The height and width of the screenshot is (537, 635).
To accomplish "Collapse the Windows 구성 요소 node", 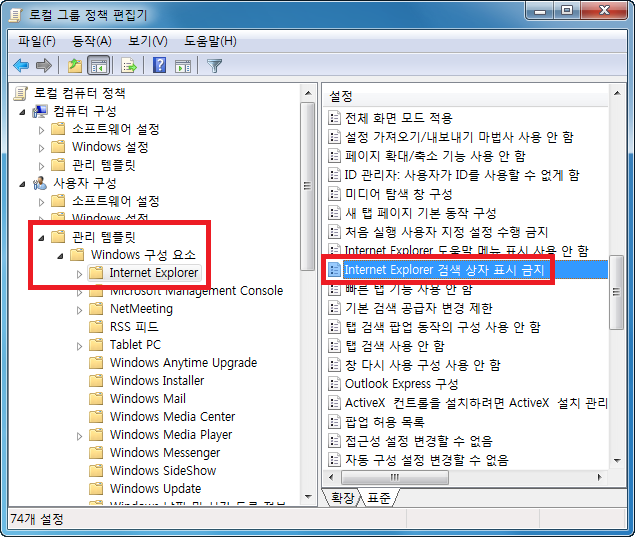I will pyautogui.click(x=60, y=256).
